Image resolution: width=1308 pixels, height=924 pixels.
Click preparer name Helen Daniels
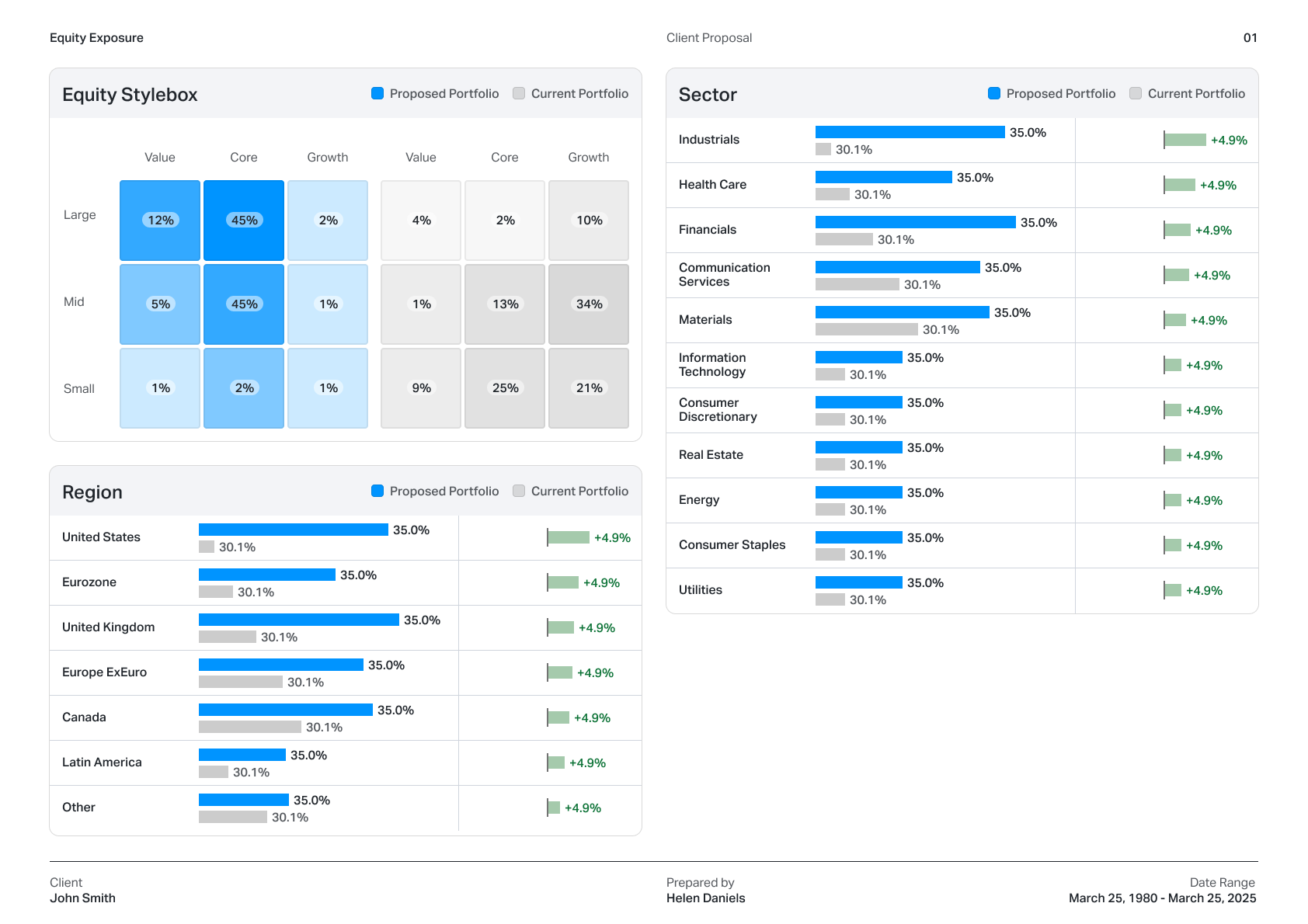point(704,898)
